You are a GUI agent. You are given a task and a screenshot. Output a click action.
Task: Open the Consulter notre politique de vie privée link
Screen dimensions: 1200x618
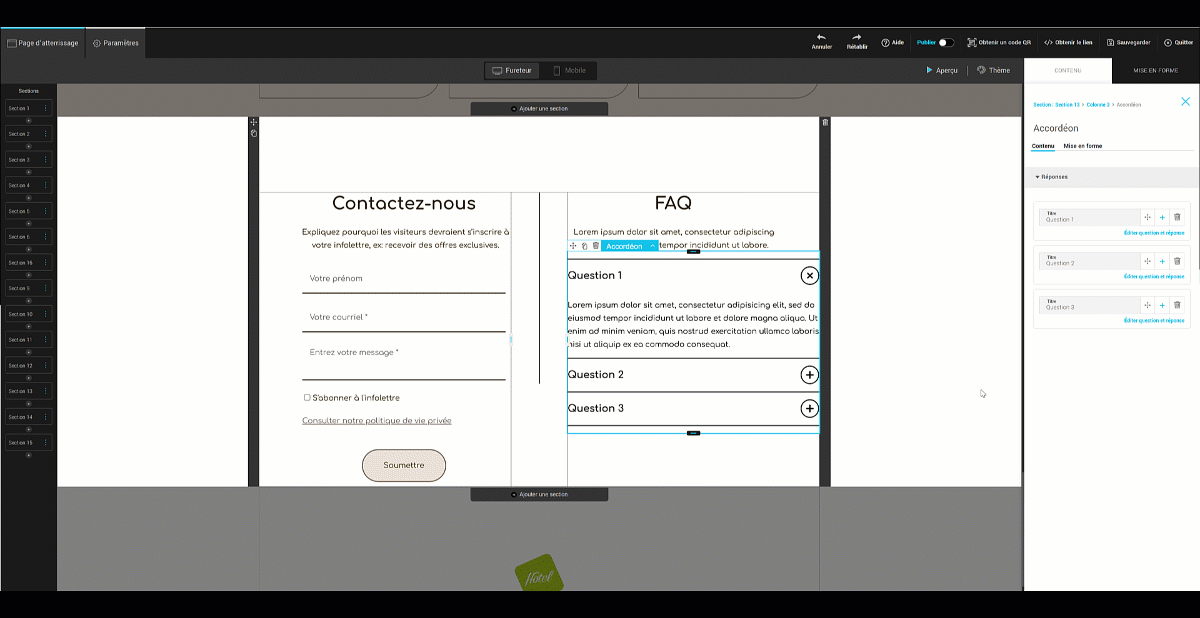tap(376, 421)
